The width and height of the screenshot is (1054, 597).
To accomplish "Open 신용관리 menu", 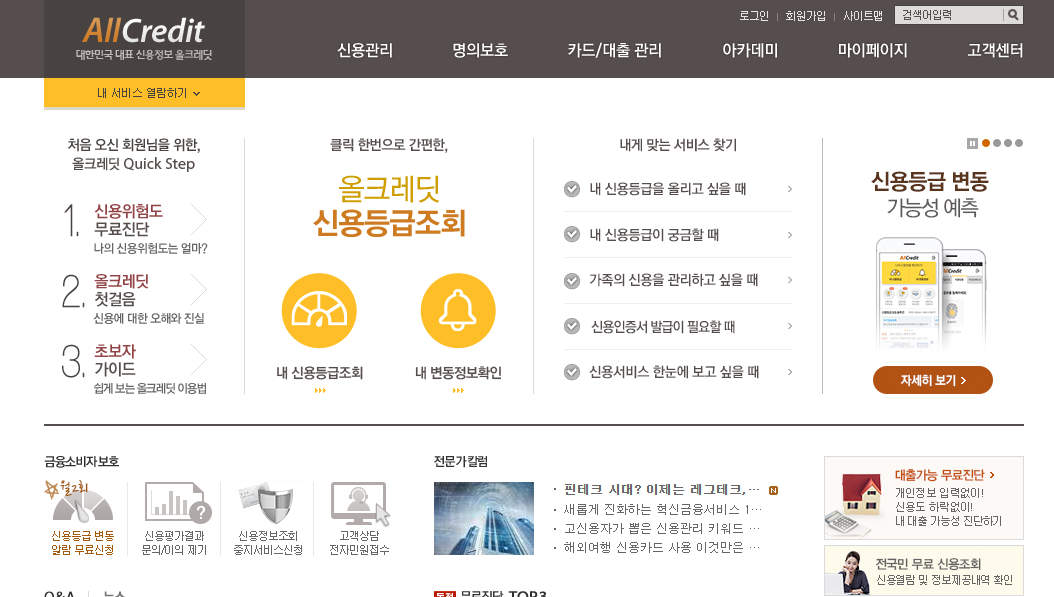I will pos(365,50).
